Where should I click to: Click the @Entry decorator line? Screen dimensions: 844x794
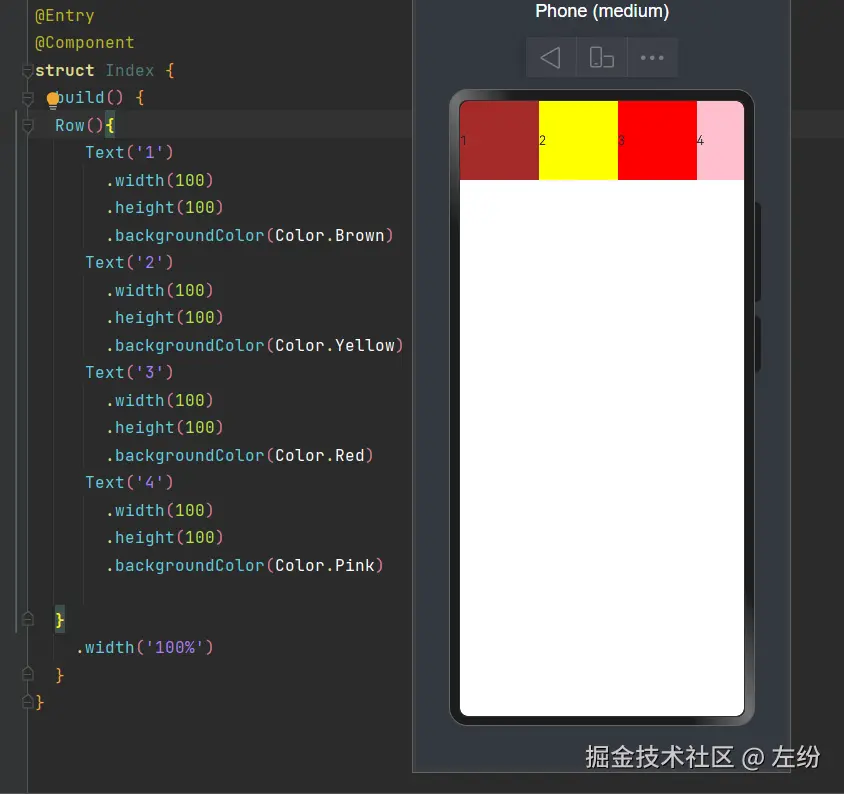65,16
